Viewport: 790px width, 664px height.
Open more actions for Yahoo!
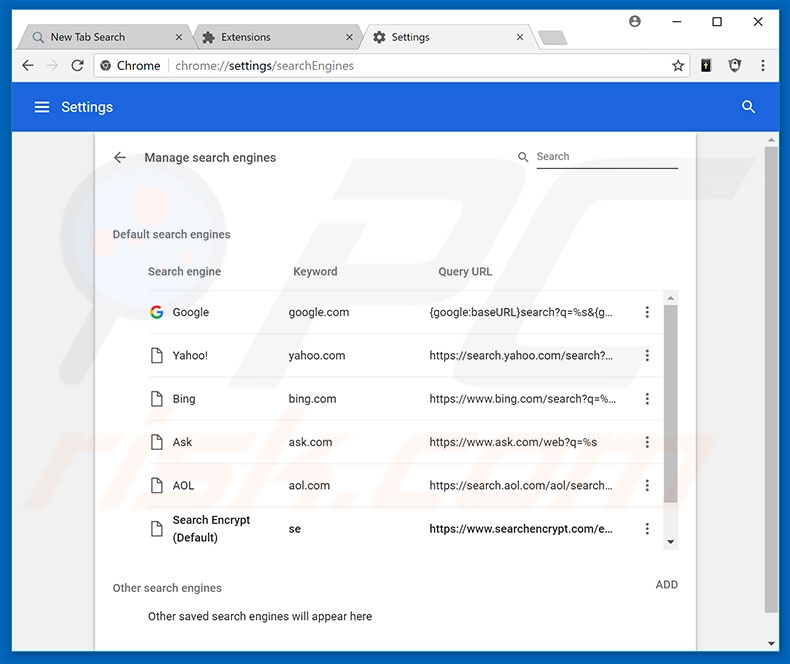click(647, 356)
